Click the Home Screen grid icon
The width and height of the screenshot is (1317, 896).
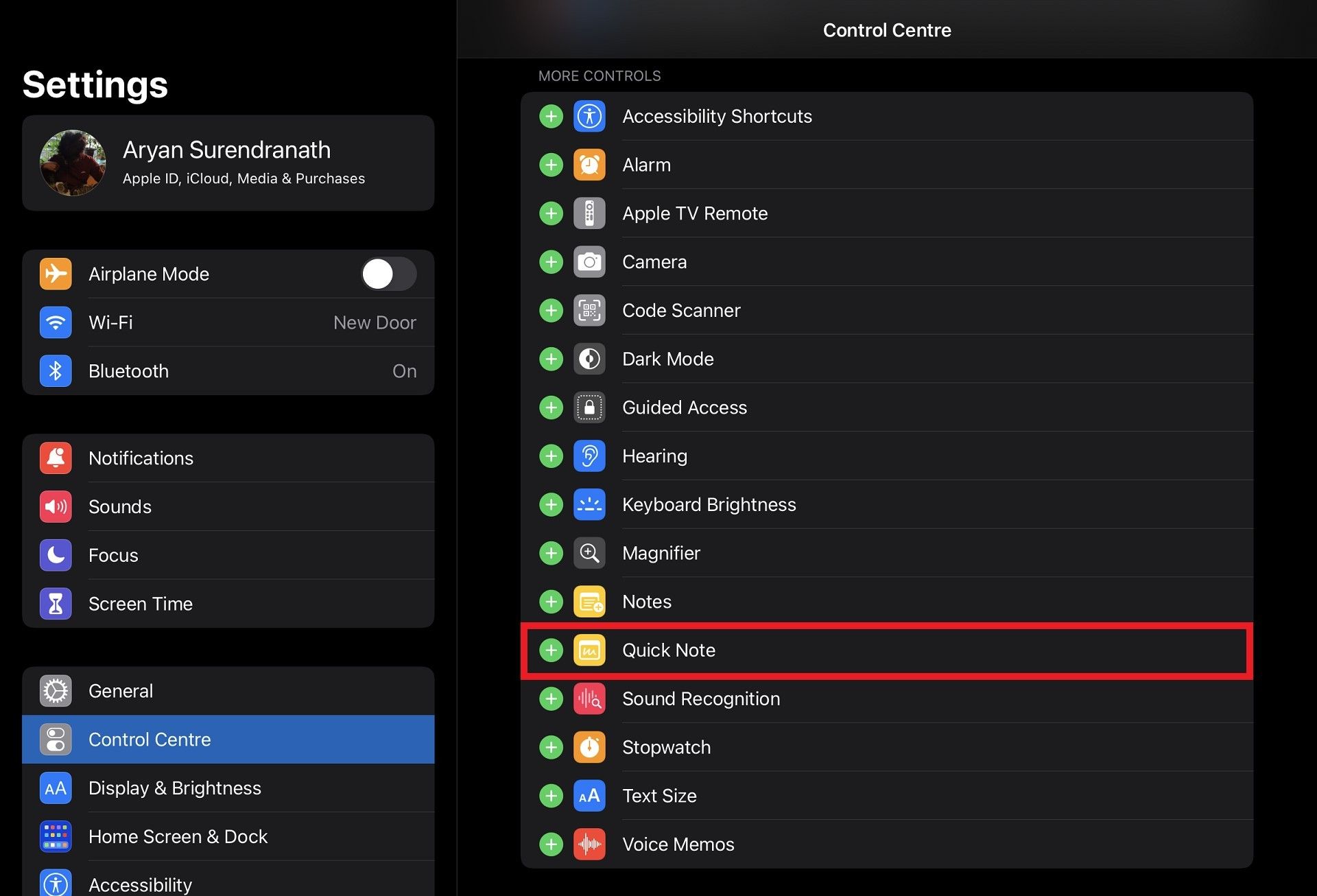tap(56, 837)
